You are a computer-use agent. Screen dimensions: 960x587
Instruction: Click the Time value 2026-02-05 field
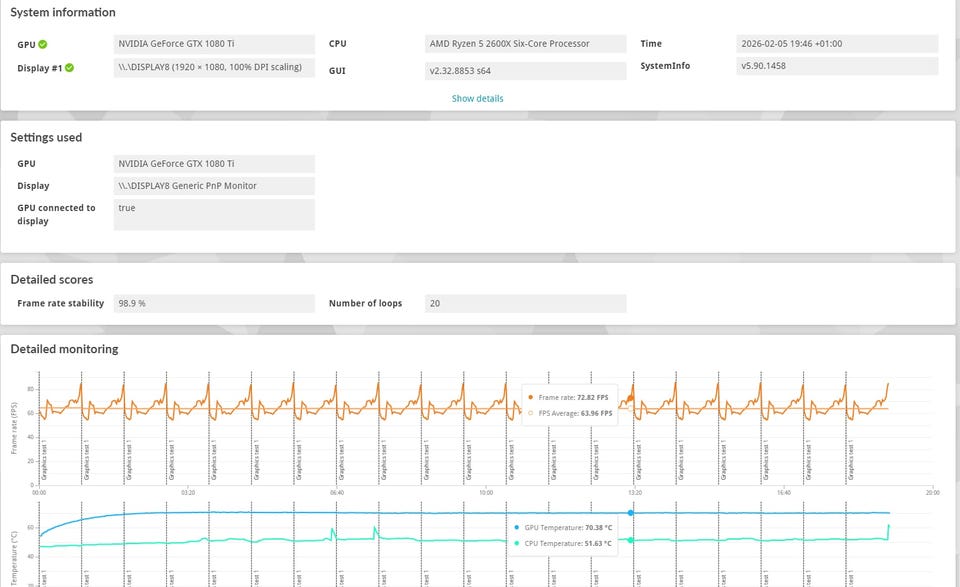tap(837, 44)
